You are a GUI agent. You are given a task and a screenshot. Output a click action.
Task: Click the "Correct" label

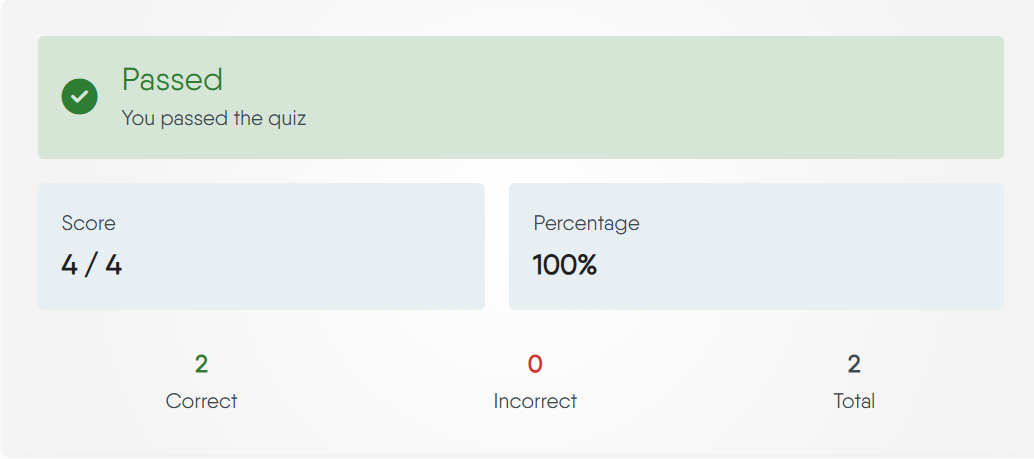(x=201, y=401)
